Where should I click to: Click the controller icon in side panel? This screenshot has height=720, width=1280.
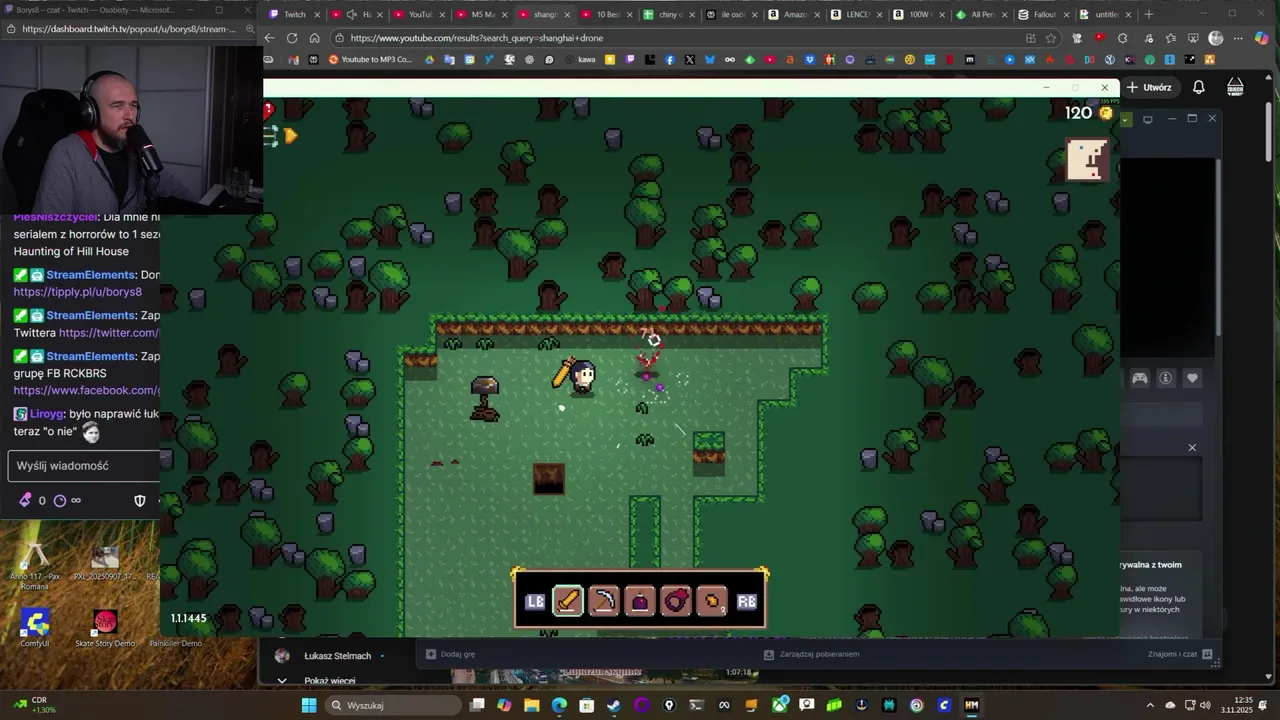pyautogui.click(x=1139, y=378)
